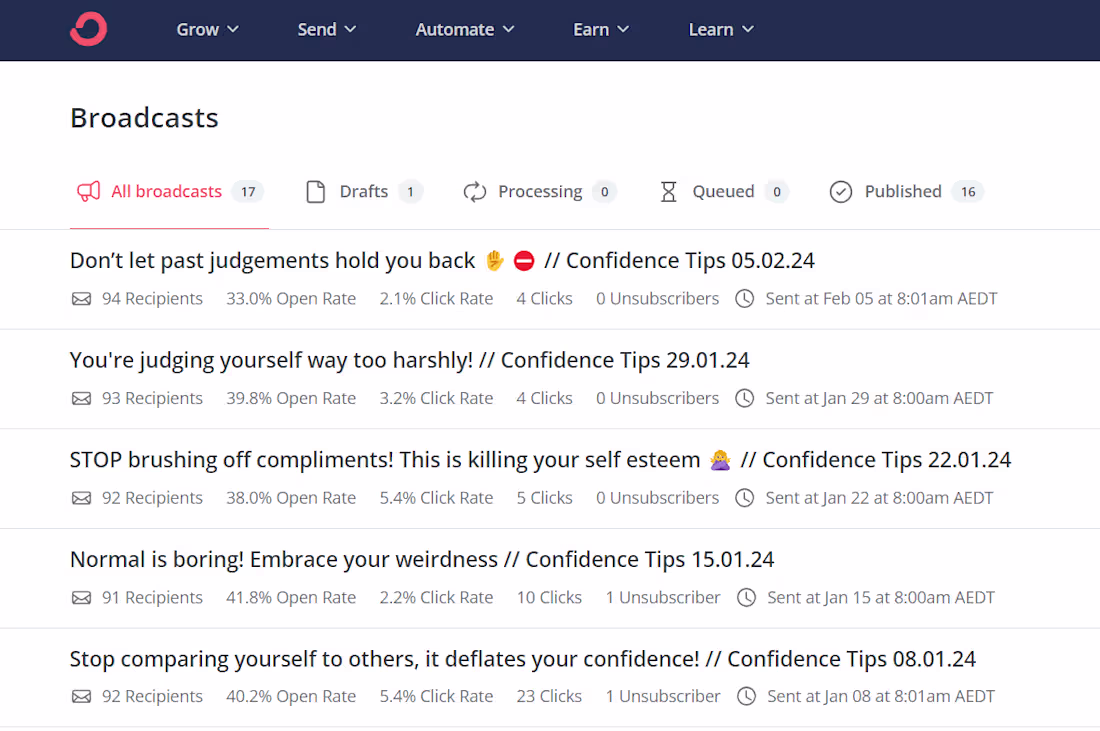
Task: Click the 1 Unsubscriber stat on Jan 15 broadcast
Action: pos(663,597)
